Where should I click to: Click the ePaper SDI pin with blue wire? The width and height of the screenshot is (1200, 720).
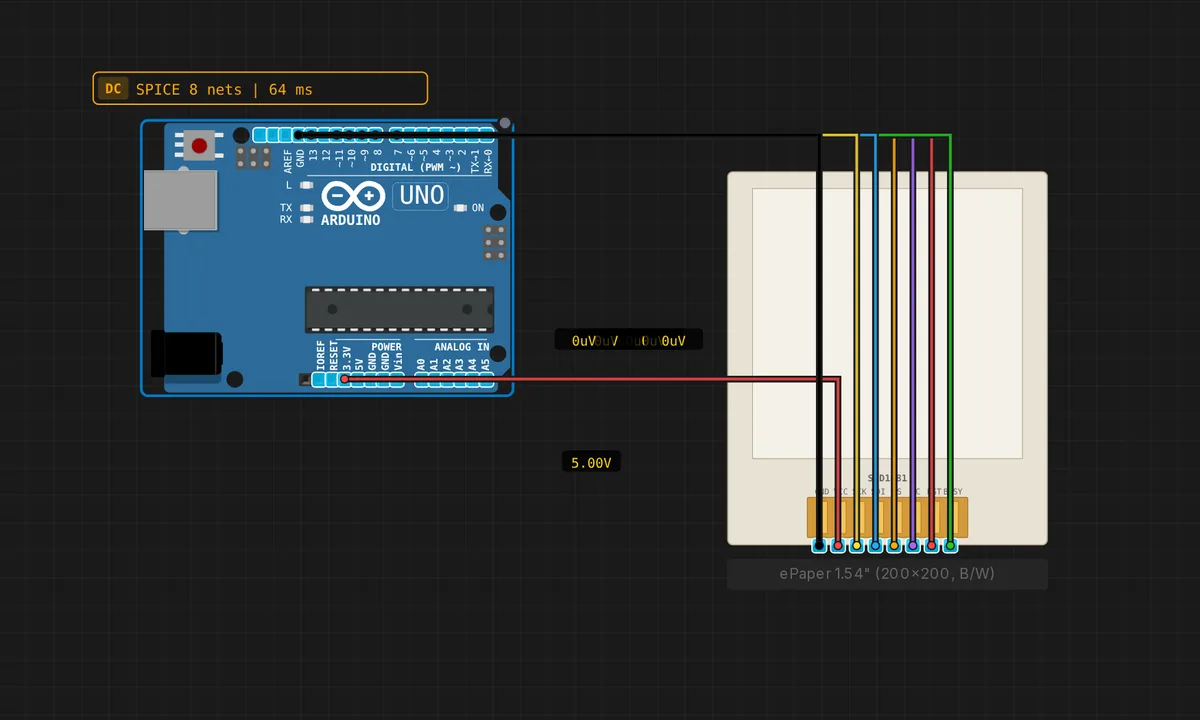[x=876, y=545]
